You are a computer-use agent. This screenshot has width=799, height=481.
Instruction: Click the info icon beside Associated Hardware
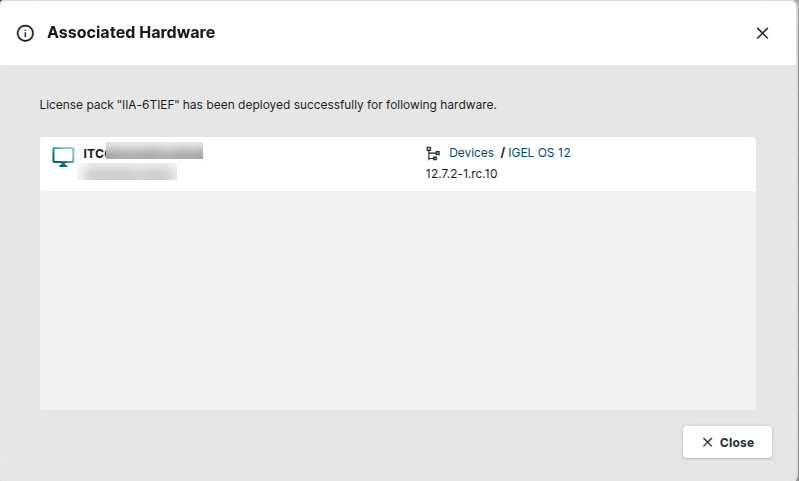(26, 33)
